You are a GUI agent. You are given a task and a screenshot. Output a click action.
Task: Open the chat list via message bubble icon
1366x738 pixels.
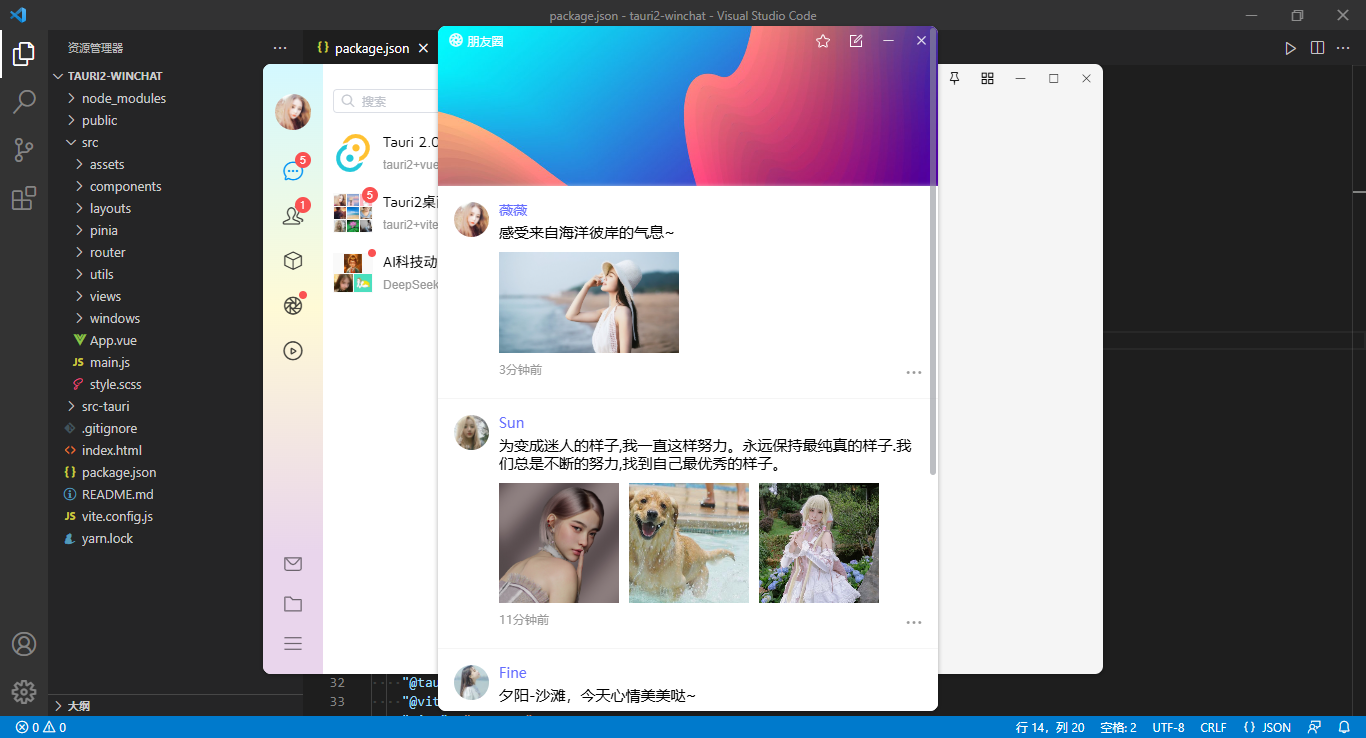click(x=292, y=170)
